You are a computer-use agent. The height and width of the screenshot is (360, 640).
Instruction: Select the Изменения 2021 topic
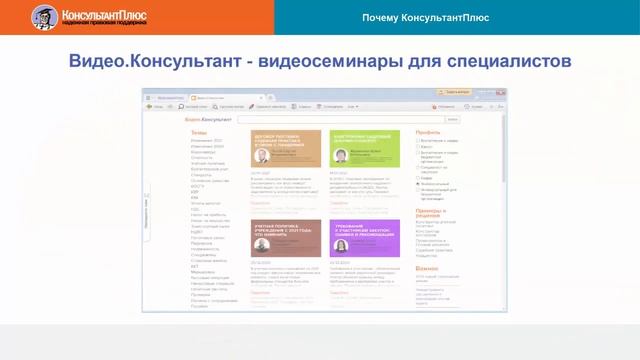[207, 140]
